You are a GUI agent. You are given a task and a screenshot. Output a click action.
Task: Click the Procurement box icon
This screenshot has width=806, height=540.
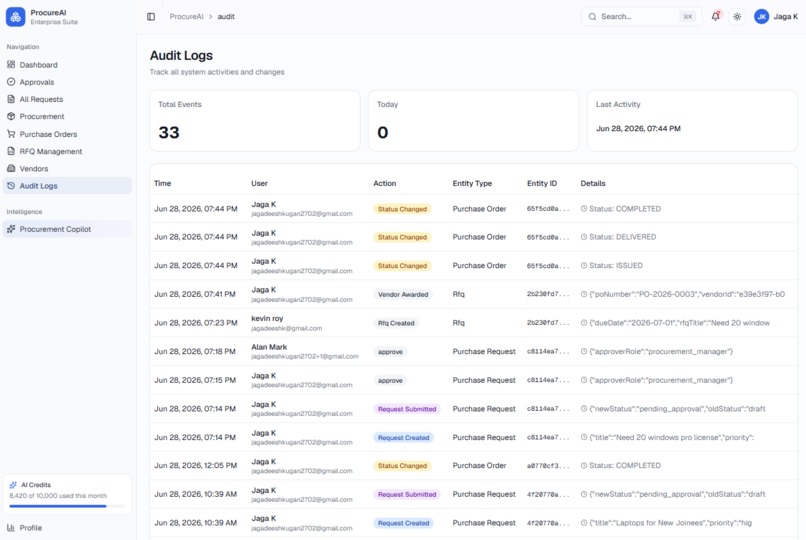tap(11, 116)
